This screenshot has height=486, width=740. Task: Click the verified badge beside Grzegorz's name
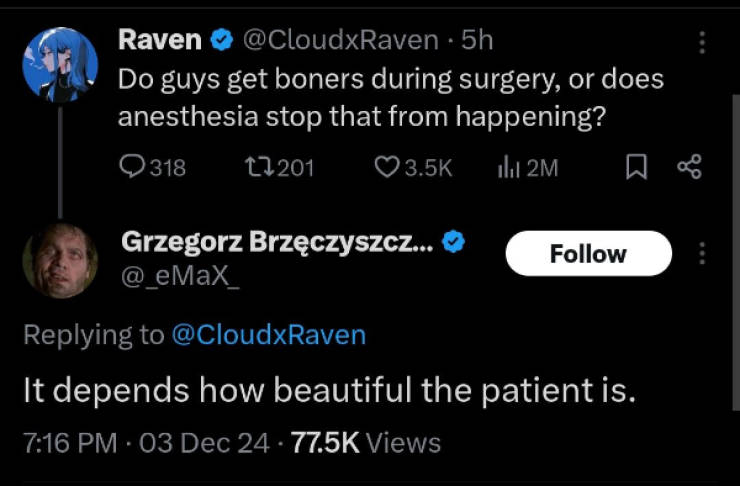[x=453, y=241]
